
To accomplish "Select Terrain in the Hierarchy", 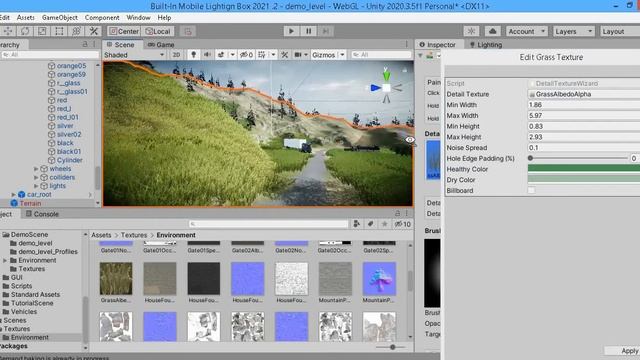I will click(x=30, y=203).
